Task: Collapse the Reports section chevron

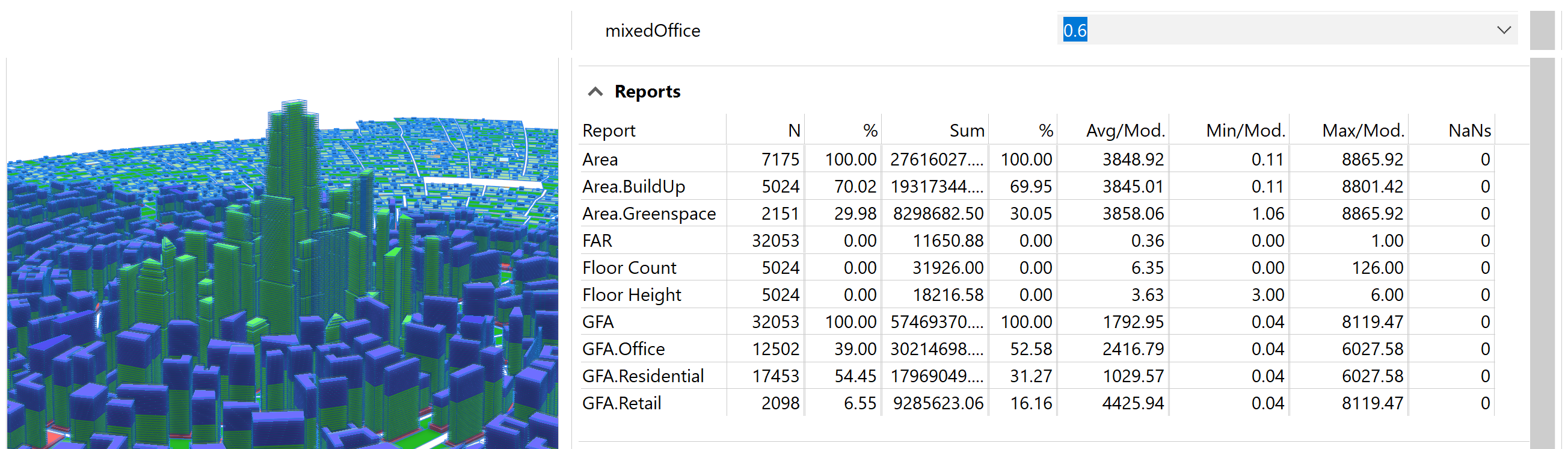Action: (595, 92)
